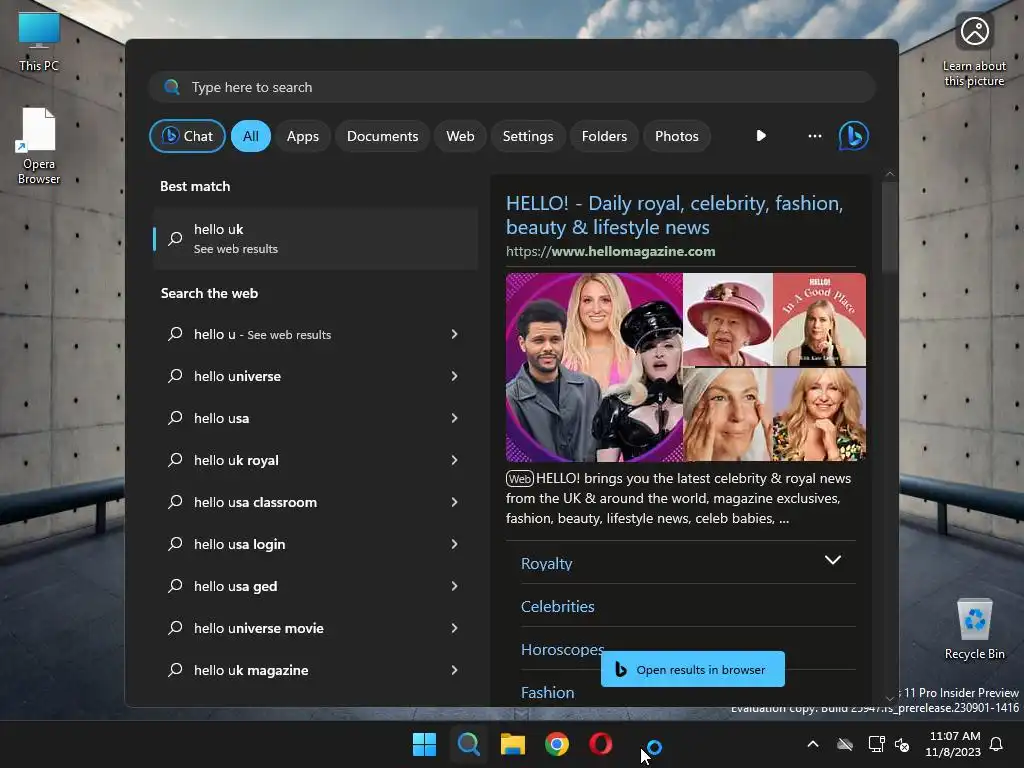Click the preview pane scroll-up arrow
Screen dimensions: 1024x768
pyautogui.click(x=889, y=174)
